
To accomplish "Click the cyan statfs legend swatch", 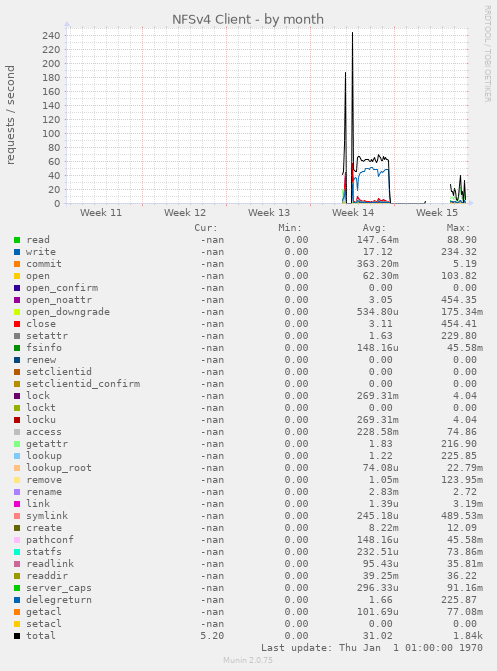I will click(17, 552).
